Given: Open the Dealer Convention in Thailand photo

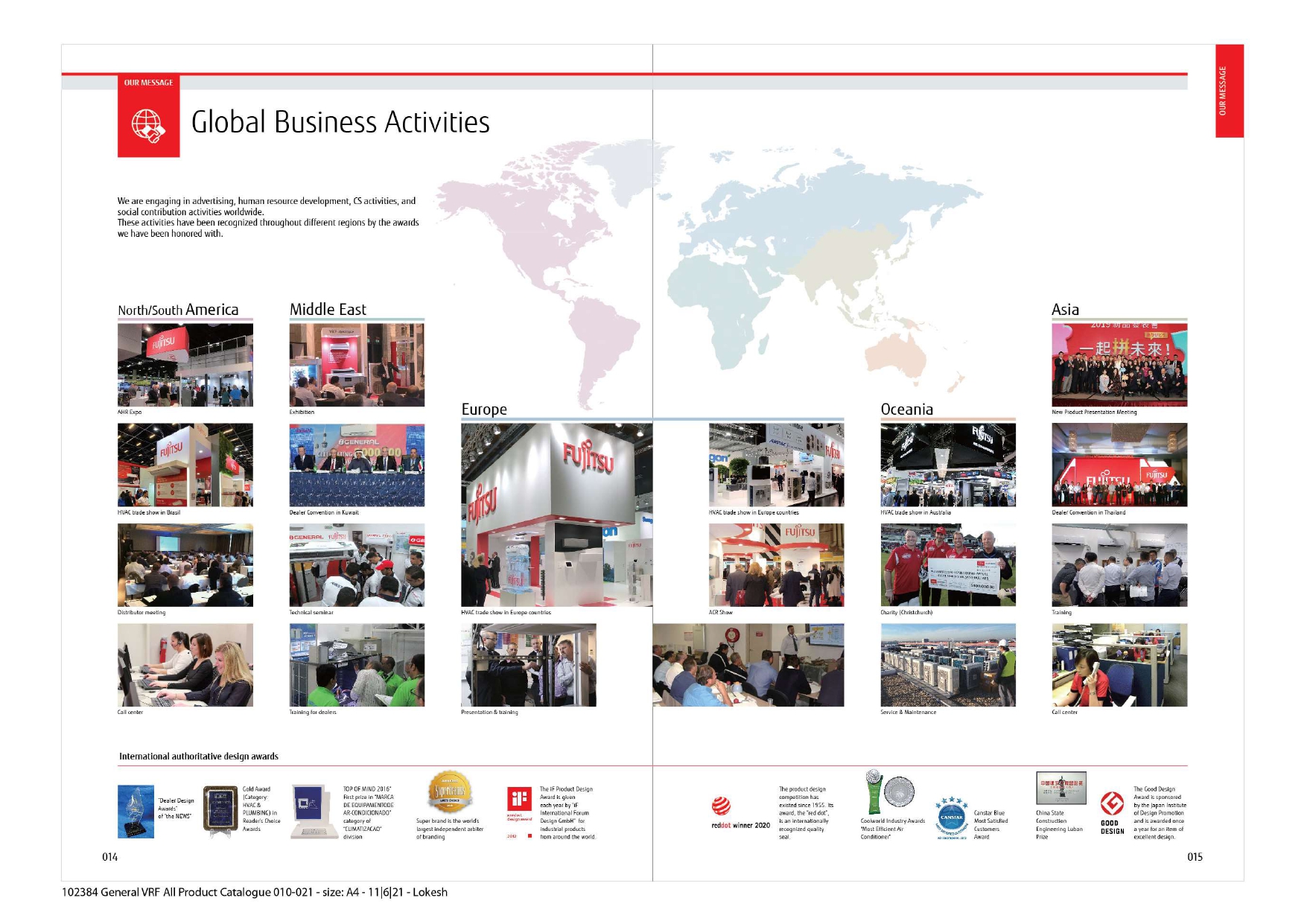Looking at the screenshot, I should point(1119,465).
